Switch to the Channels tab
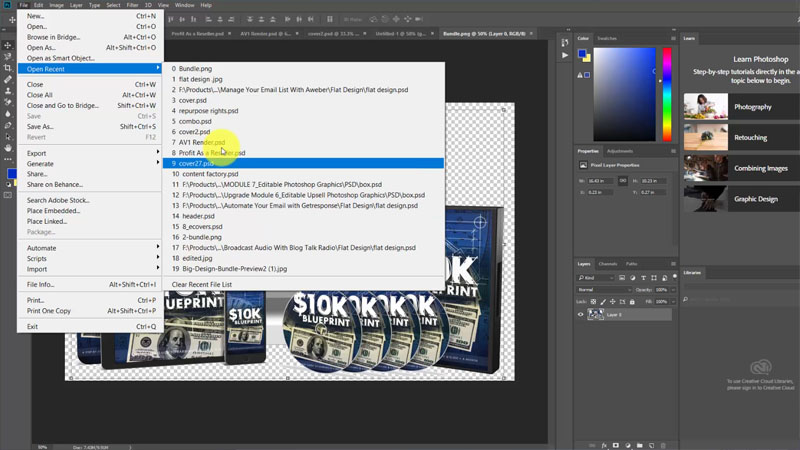 (608, 263)
